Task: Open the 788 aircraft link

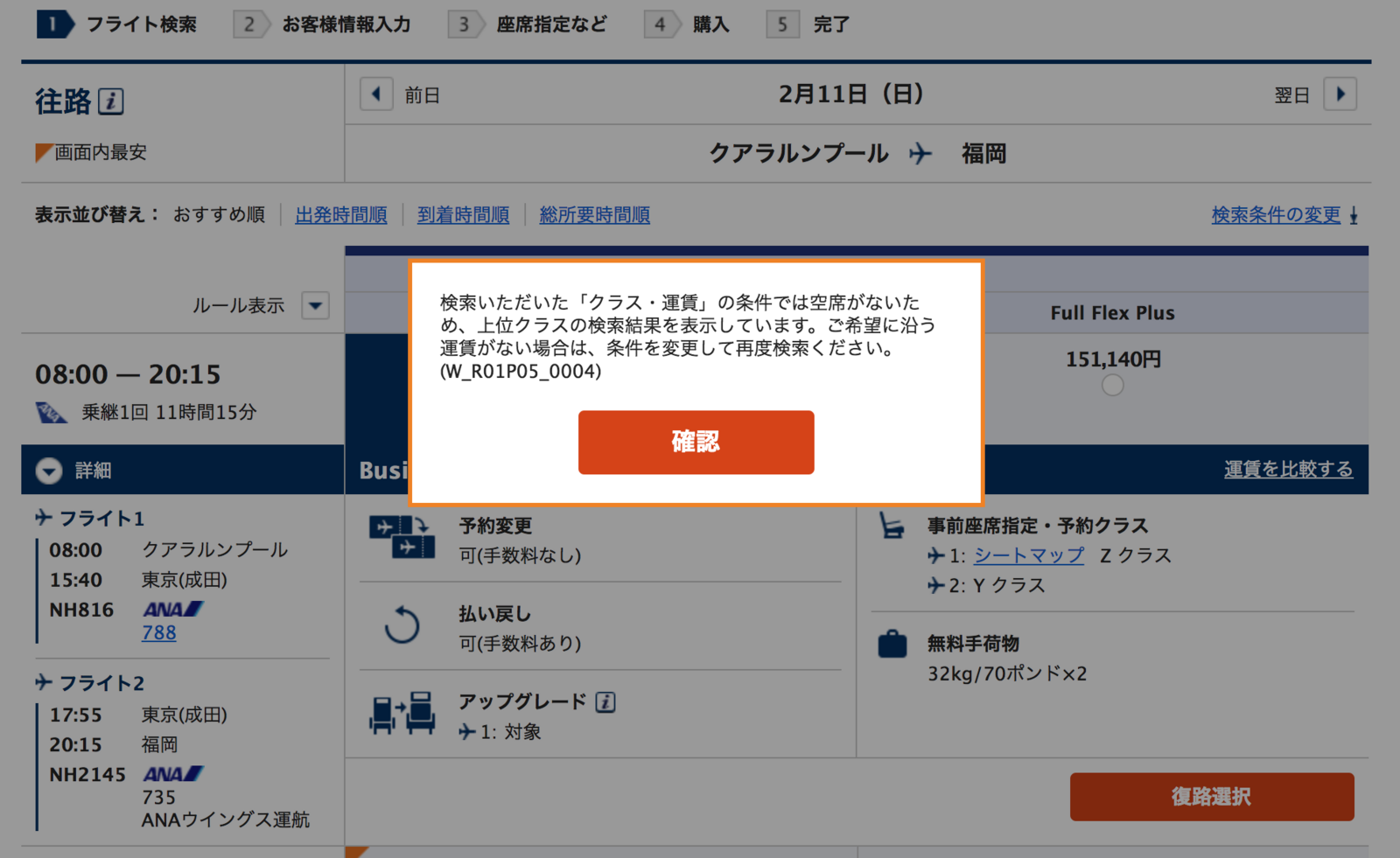Action: pyautogui.click(x=159, y=632)
